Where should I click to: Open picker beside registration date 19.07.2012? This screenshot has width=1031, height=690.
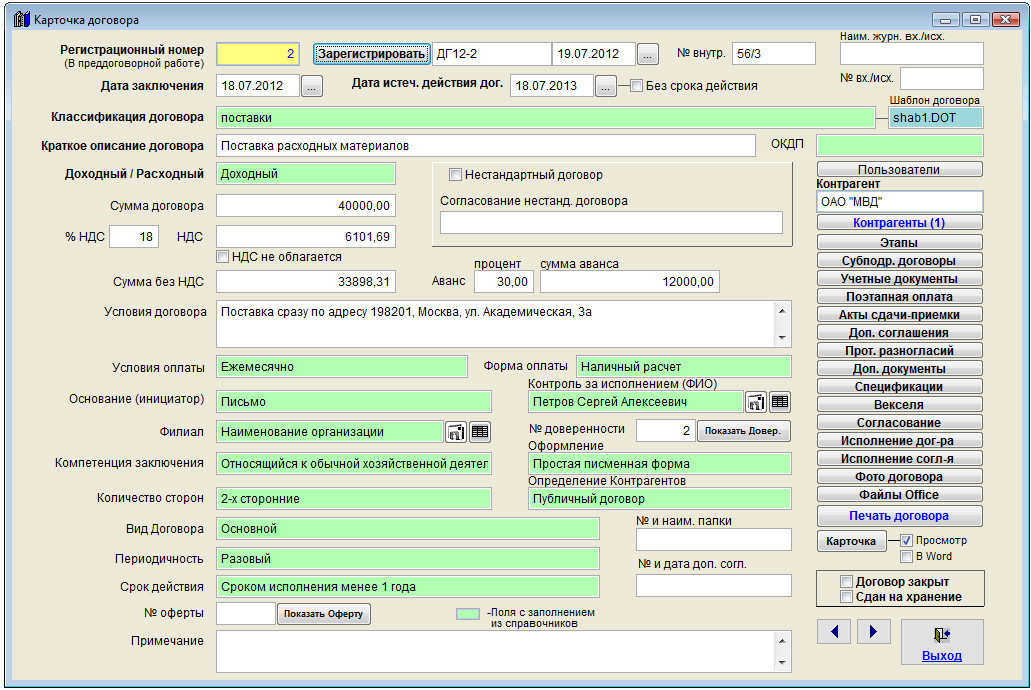point(648,54)
